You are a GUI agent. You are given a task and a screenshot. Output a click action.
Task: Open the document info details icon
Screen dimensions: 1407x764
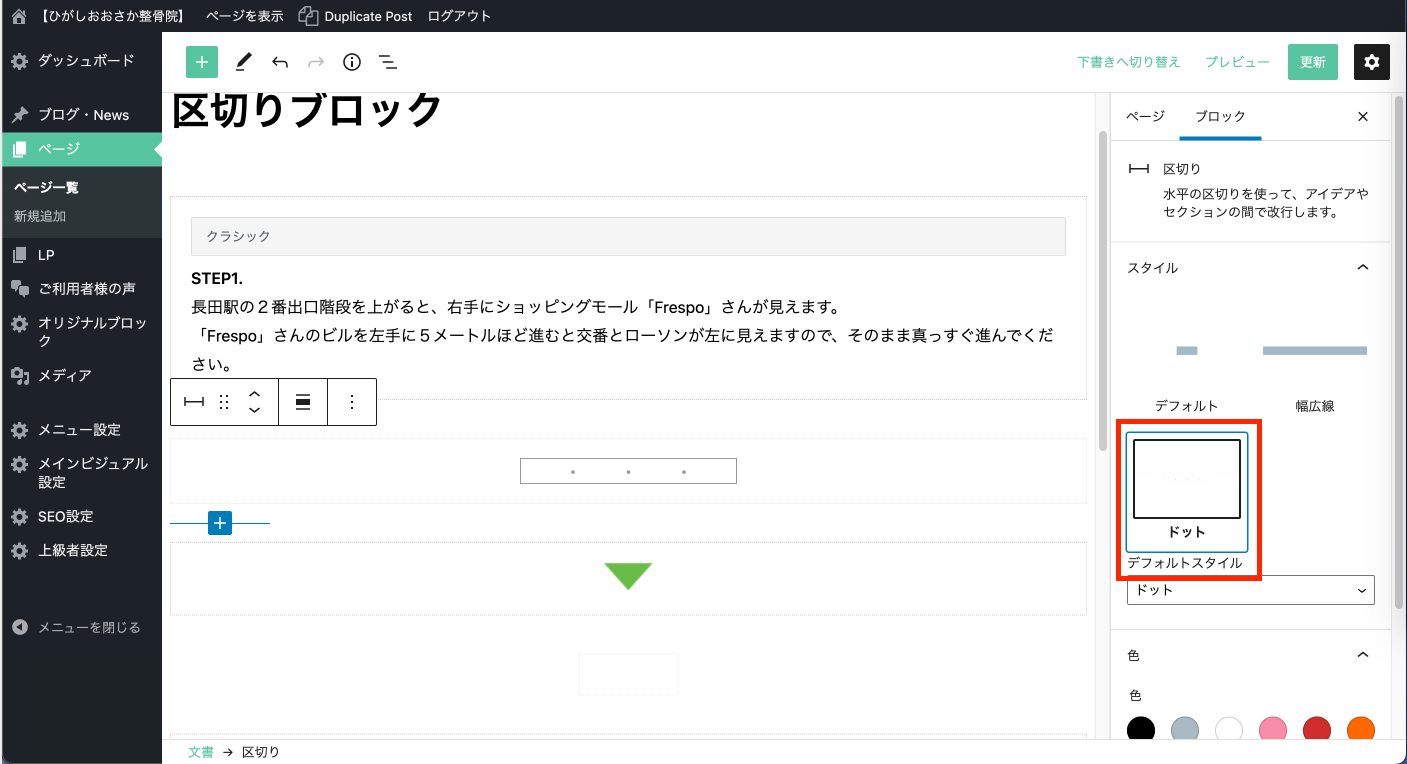352,62
